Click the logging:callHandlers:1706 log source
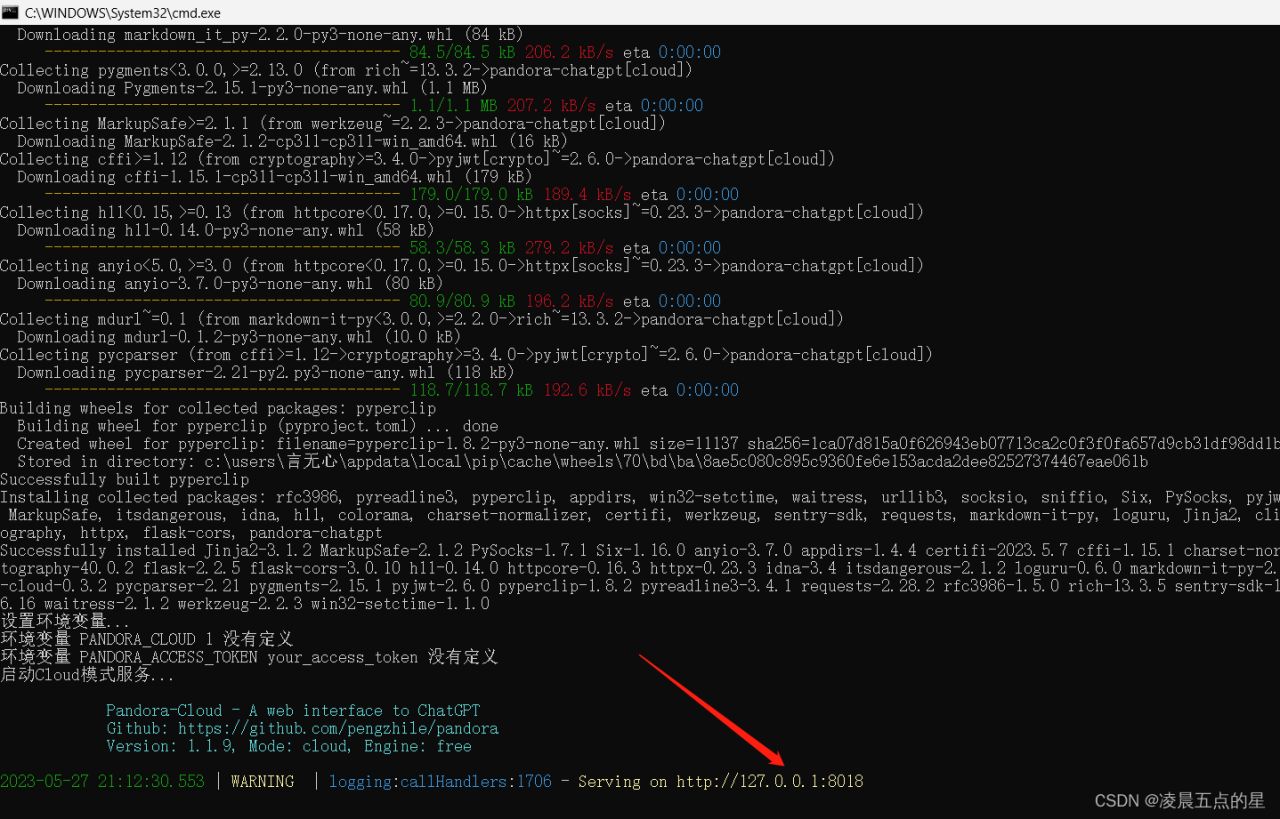This screenshot has height=819, width=1280. (x=440, y=781)
